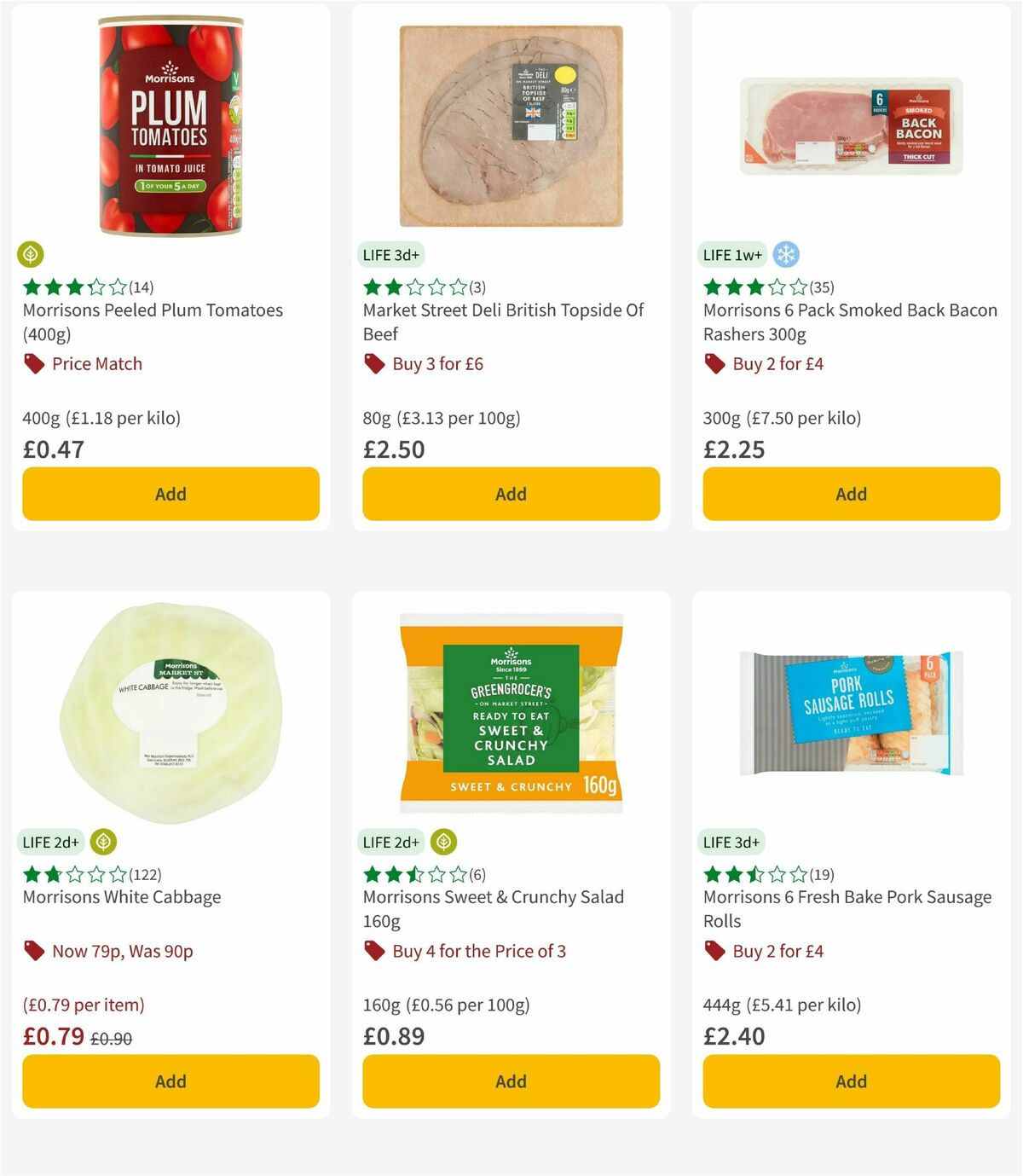
Task: Add Morrisons Peeled Plum Tomatoes to basket
Action: (x=170, y=493)
